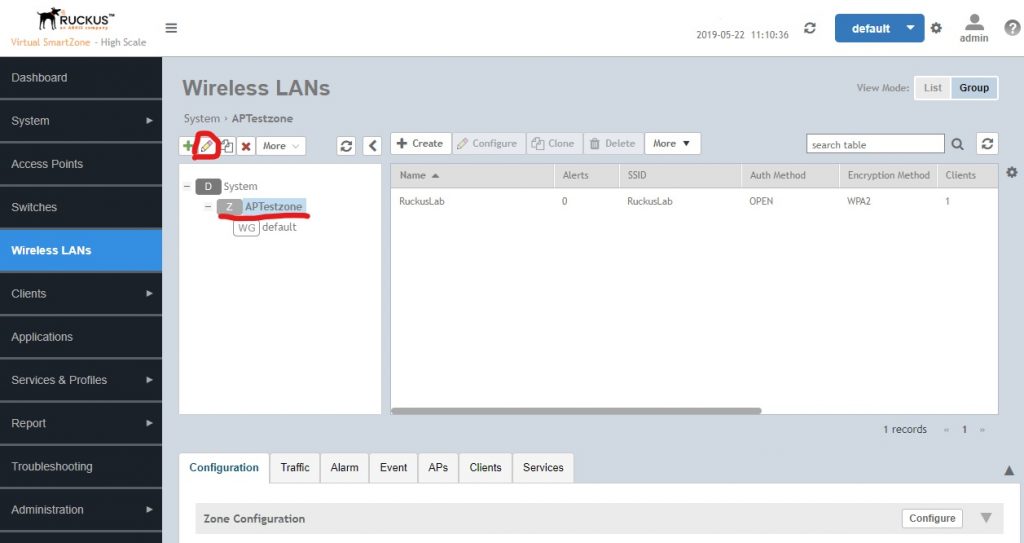Click the search table input field
1024x543 pixels.
[x=874, y=144]
